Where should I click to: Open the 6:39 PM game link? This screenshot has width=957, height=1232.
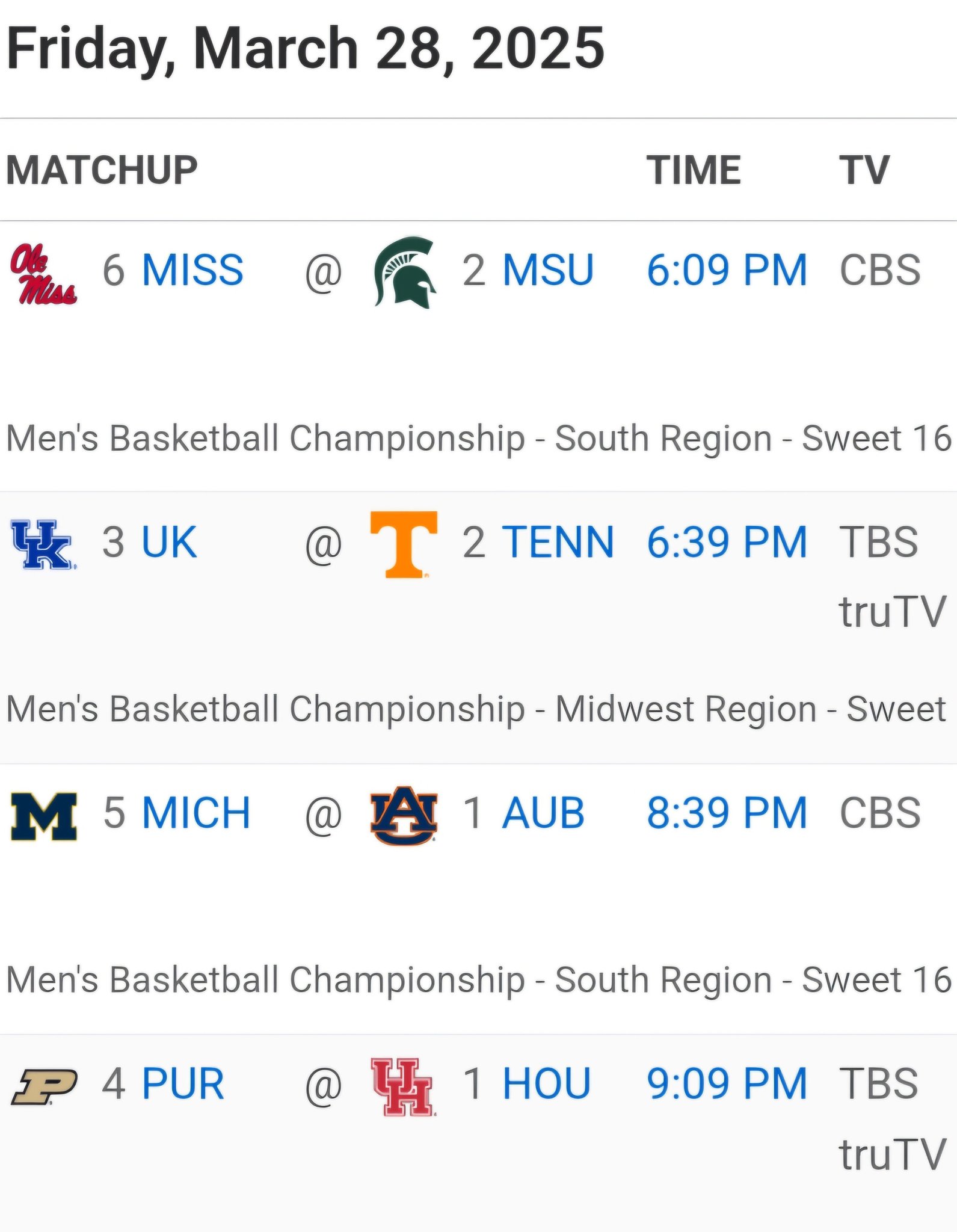click(727, 542)
